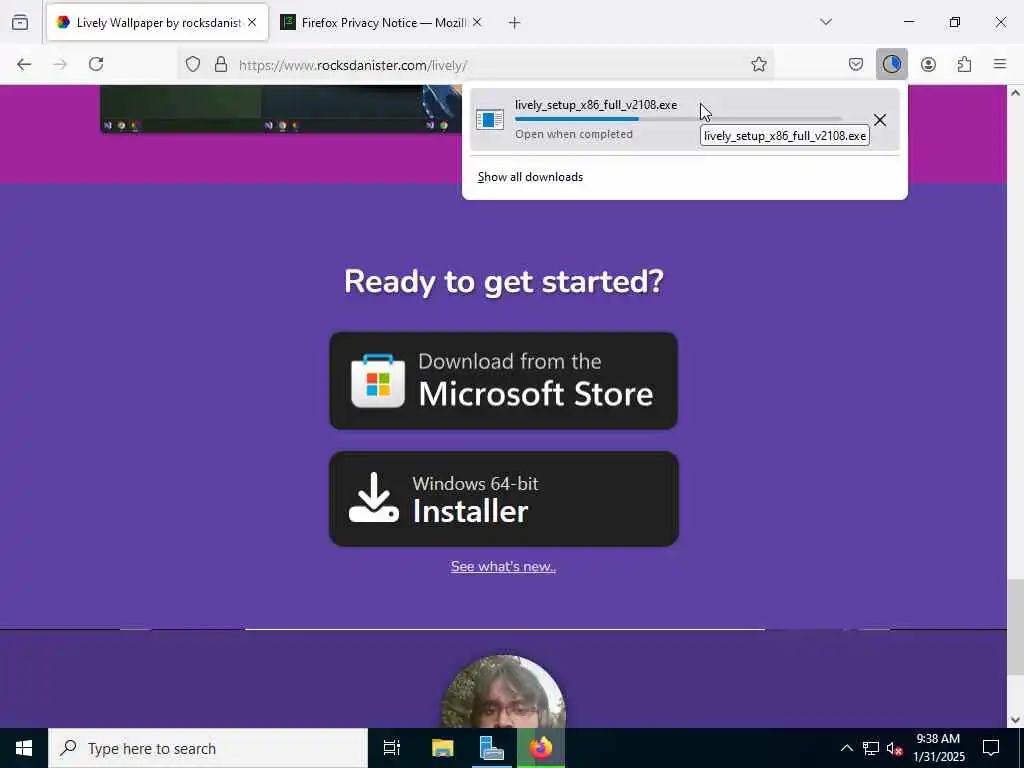1024x768 pixels.
Task: Open Firefox View recent browsing icon
Action: tap(20, 22)
